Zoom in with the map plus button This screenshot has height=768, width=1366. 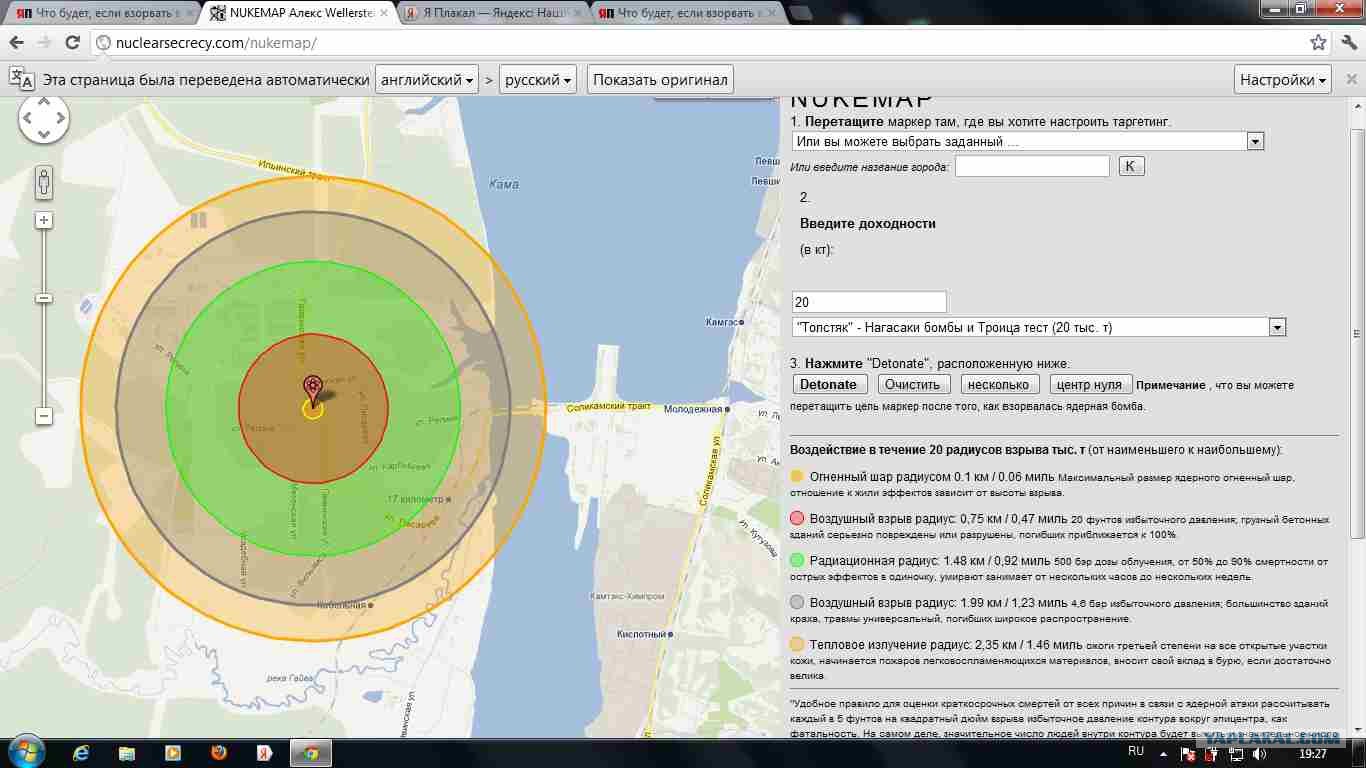(44, 220)
